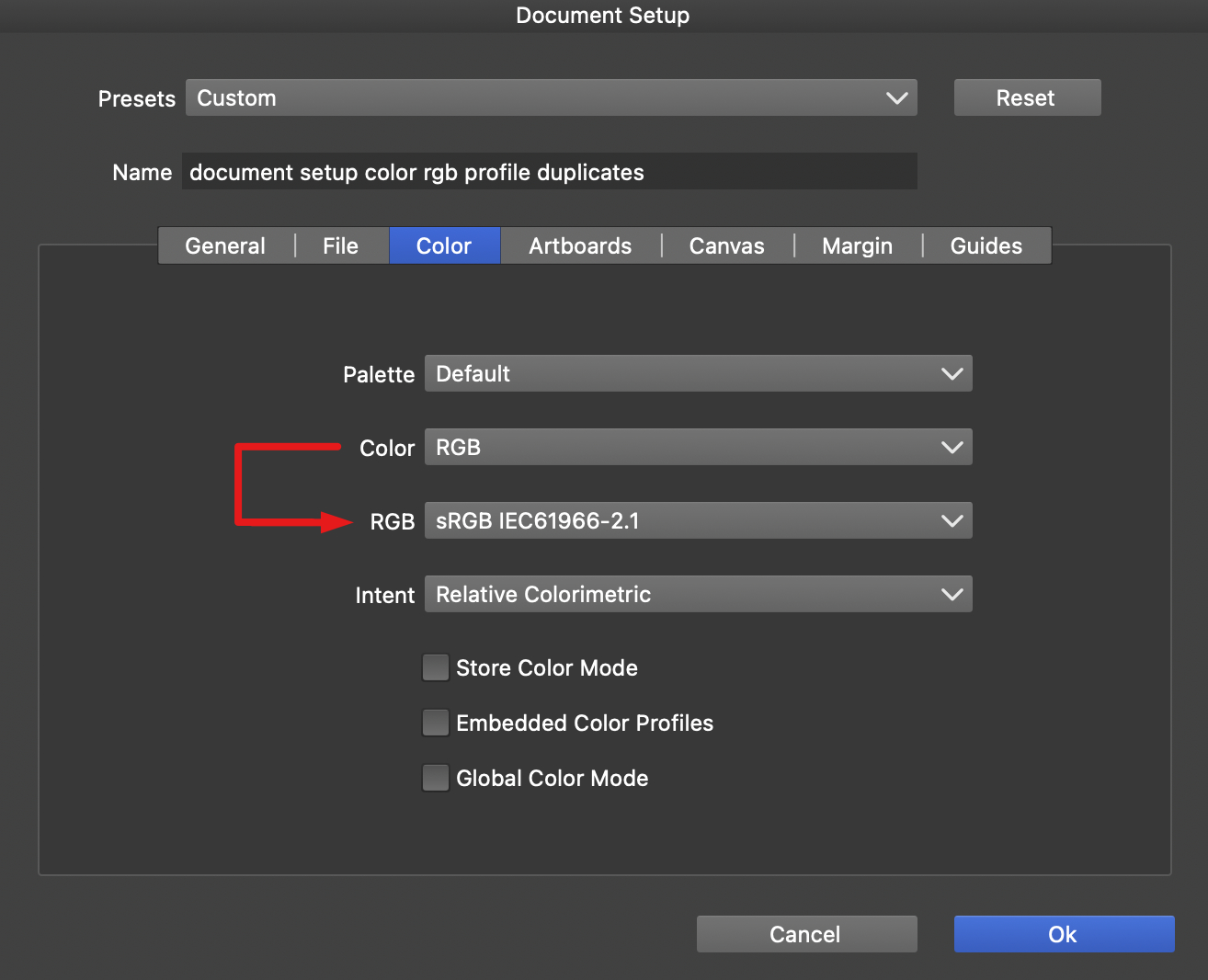
Task: Click the Document Setup title bar
Action: pos(603,16)
